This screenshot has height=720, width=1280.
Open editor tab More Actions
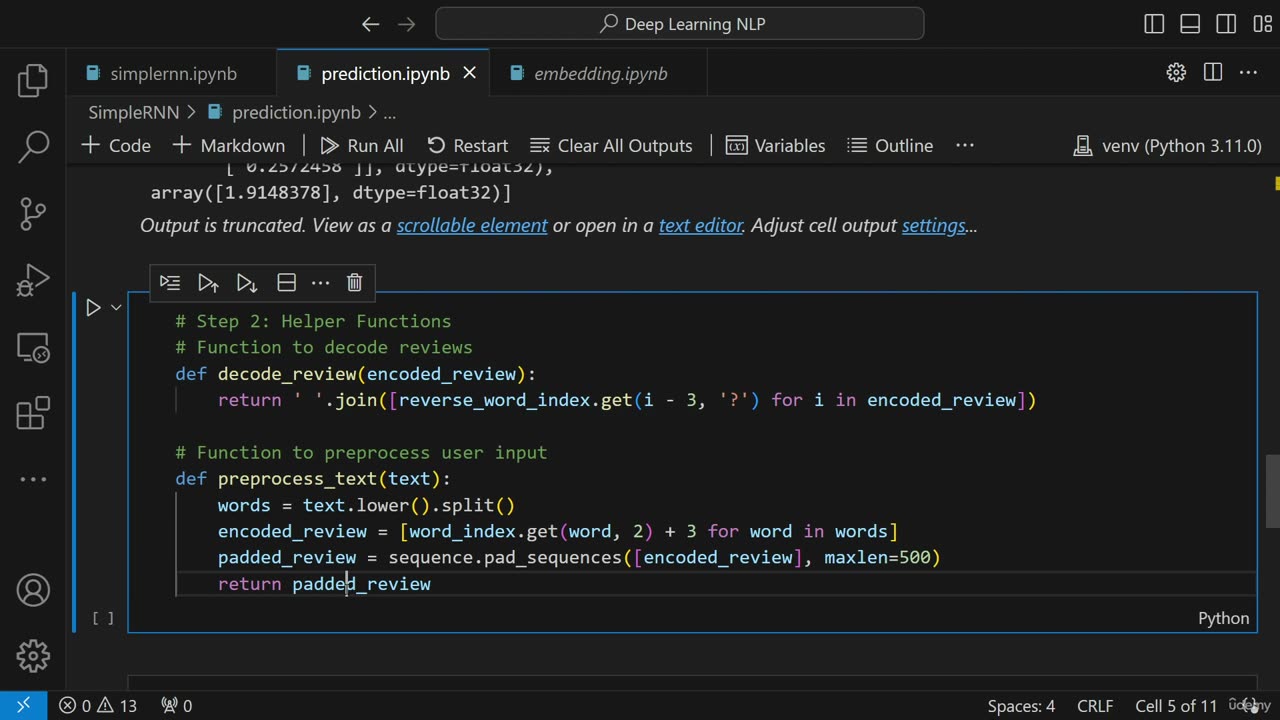coord(1249,72)
